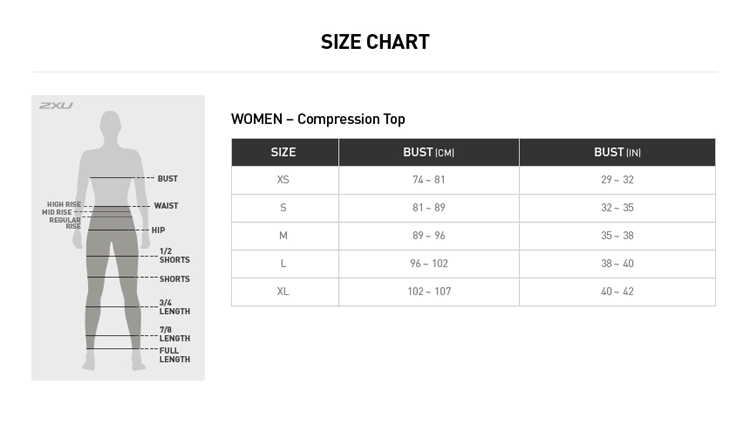Select the WOMEN – Compression Top title
Viewport: 750px width, 426px height.
[x=318, y=119]
